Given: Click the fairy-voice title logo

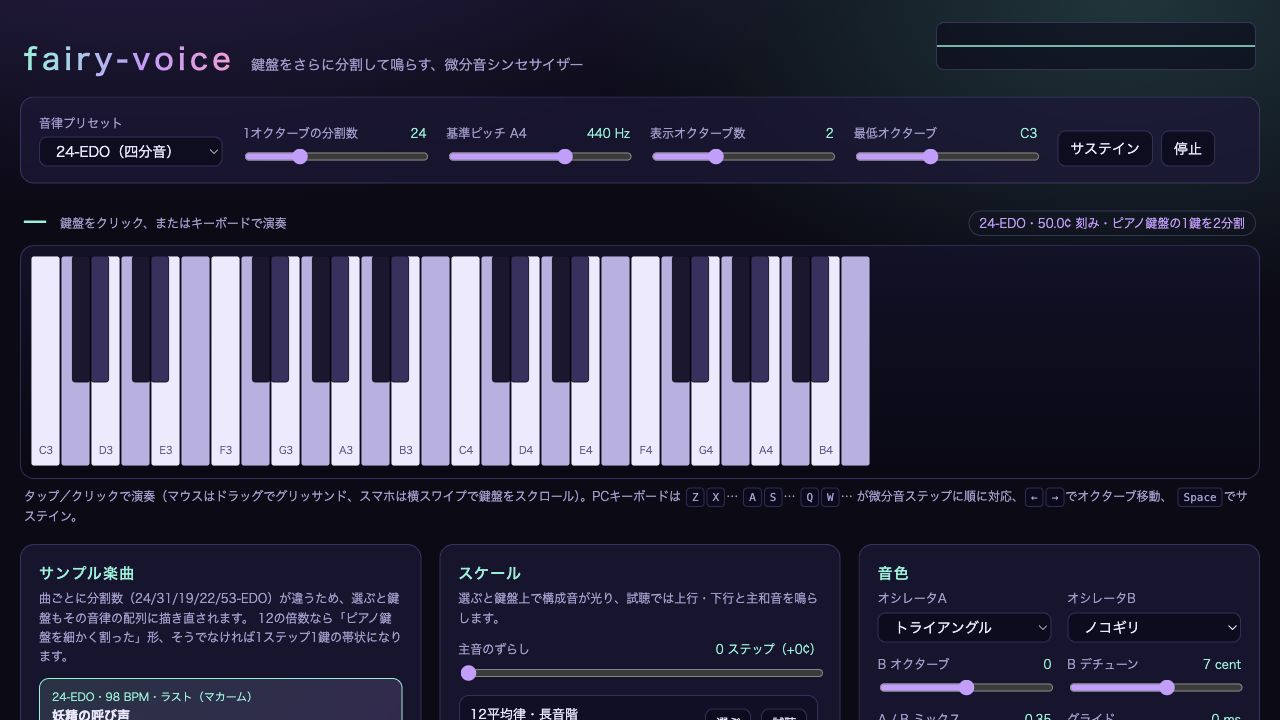Looking at the screenshot, I should (128, 59).
